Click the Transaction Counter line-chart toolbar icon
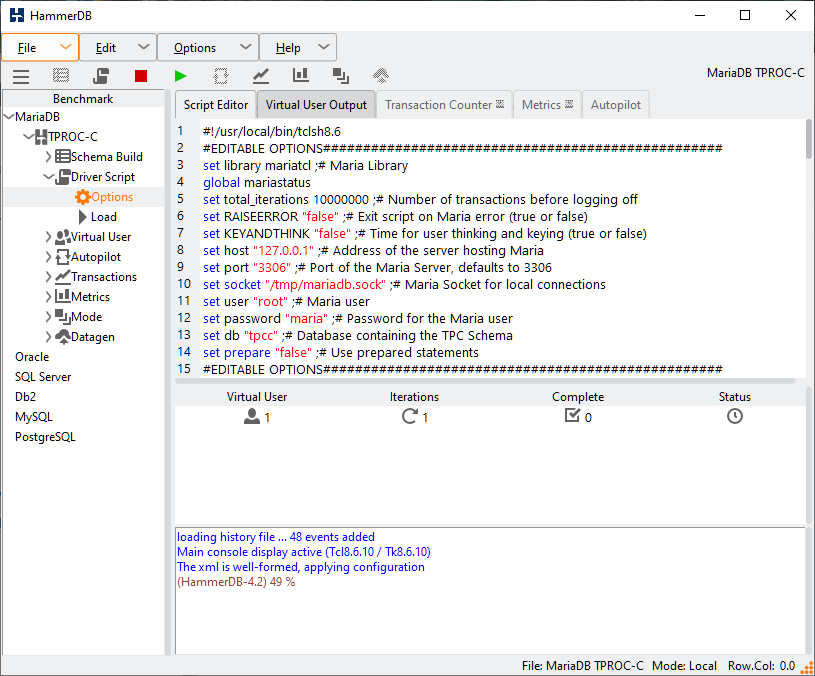The height and width of the screenshot is (676, 815). (261, 76)
